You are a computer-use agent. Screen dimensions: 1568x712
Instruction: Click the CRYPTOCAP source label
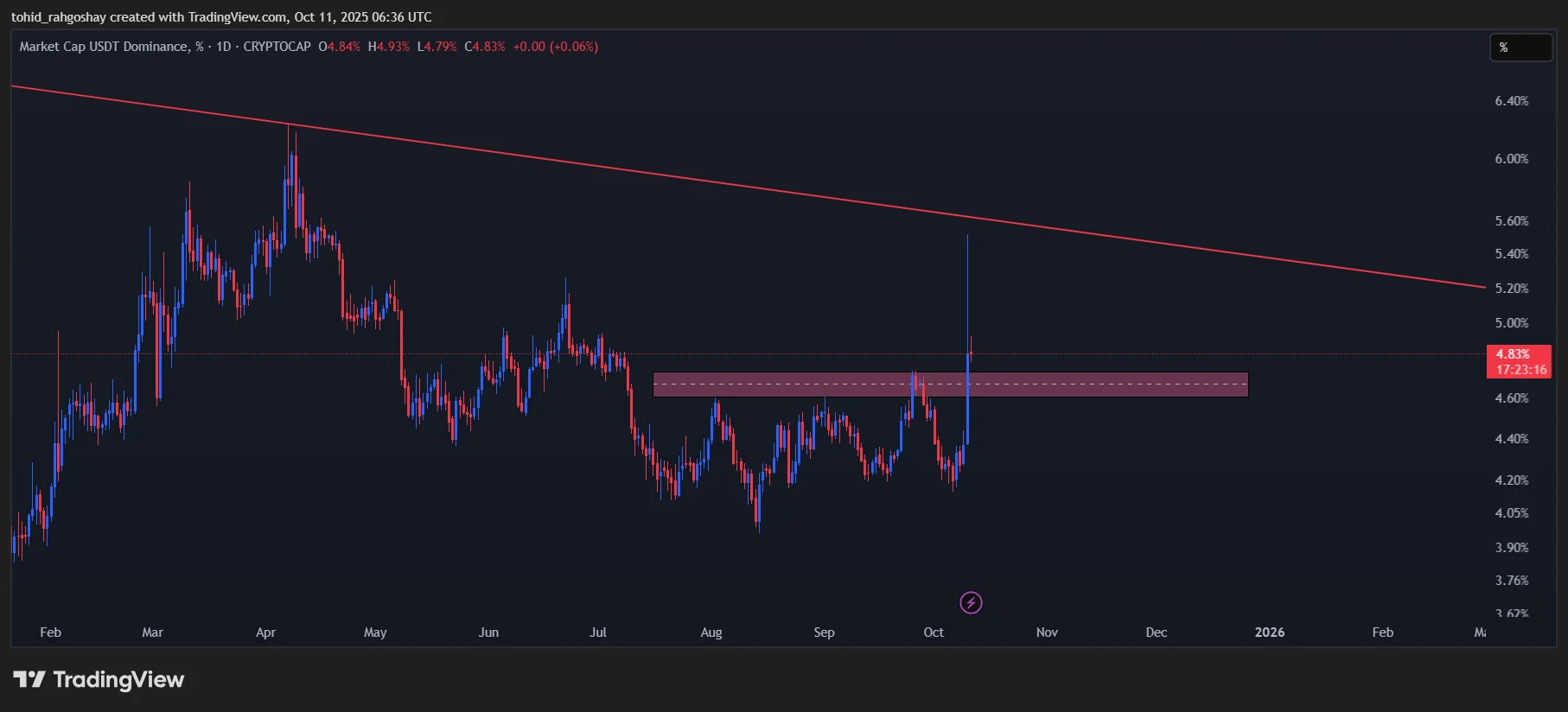277,47
